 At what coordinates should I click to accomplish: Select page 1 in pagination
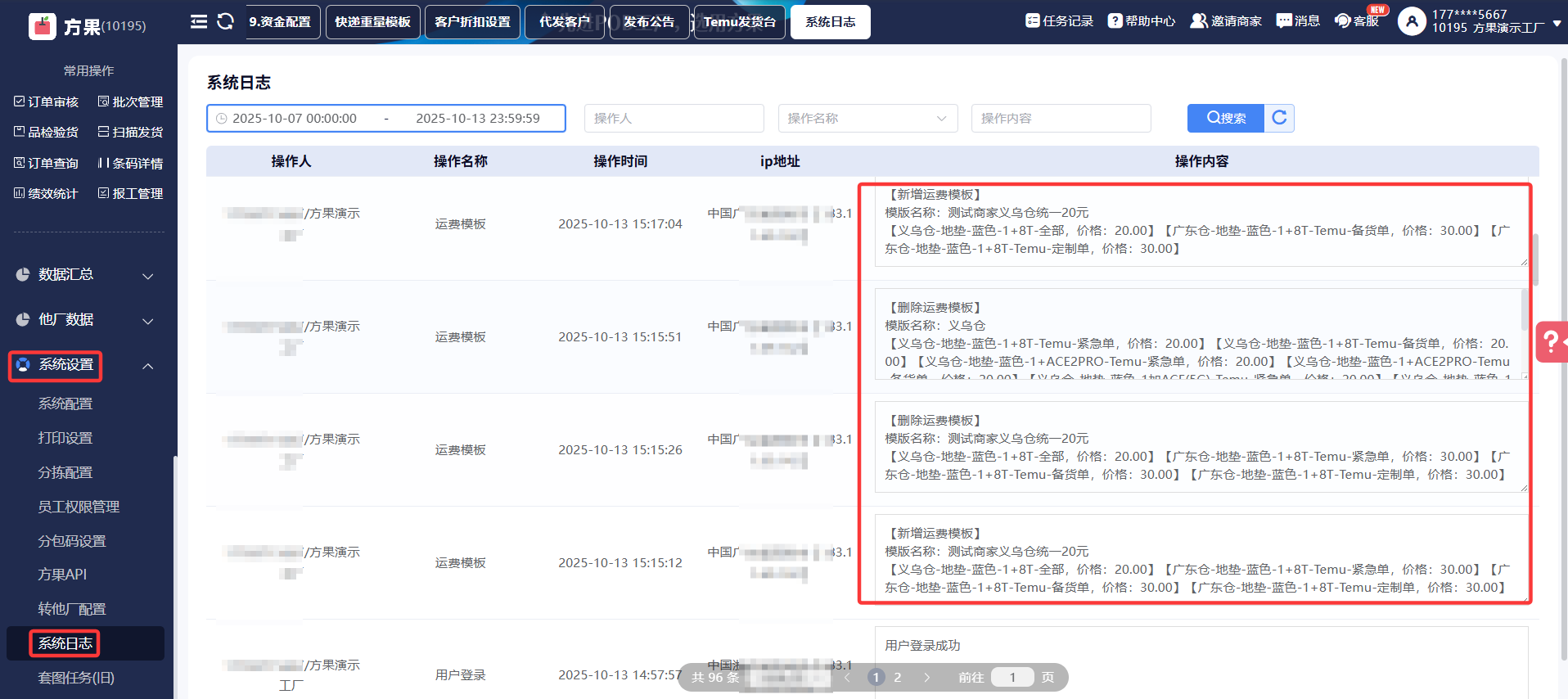pyautogui.click(x=876, y=677)
